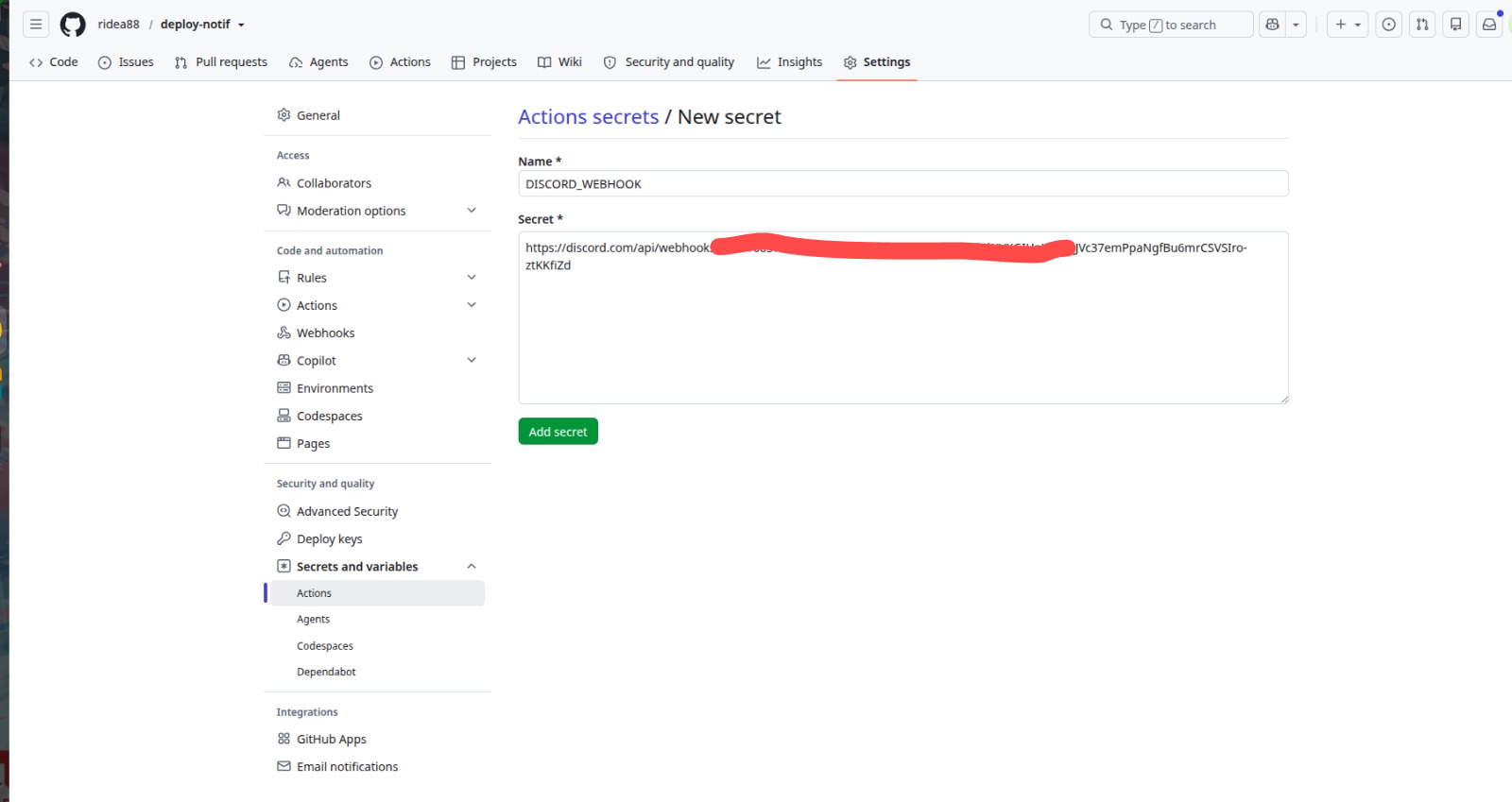1512x802 pixels.
Task: Open the Copilot chat icon in header
Action: tap(1273, 25)
